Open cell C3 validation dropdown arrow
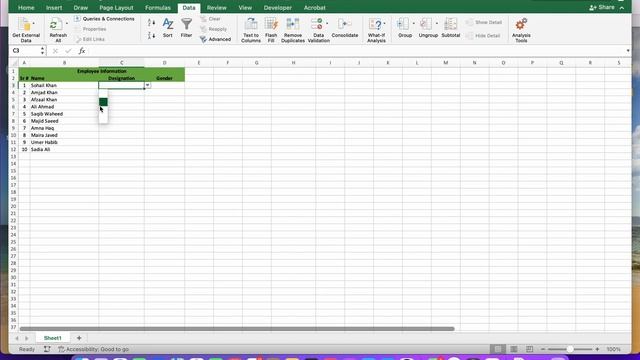Viewport: 640px width, 360px height. click(x=147, y=85)
